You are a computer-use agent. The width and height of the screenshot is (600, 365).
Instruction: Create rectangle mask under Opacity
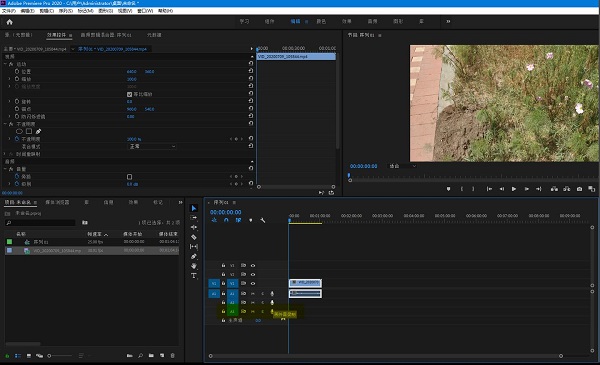[x=29, y=131]
